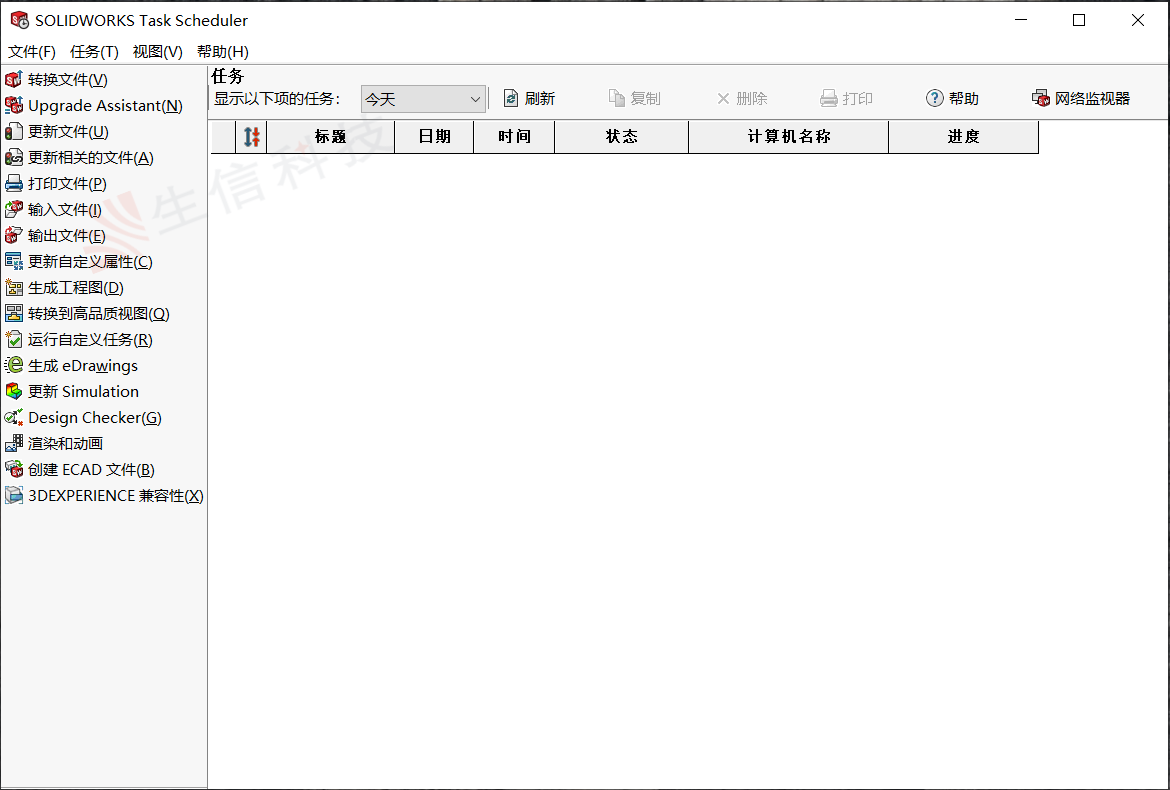
Task: Open the 帮助(H) menu in menu bar
Action: pos(222,51)
